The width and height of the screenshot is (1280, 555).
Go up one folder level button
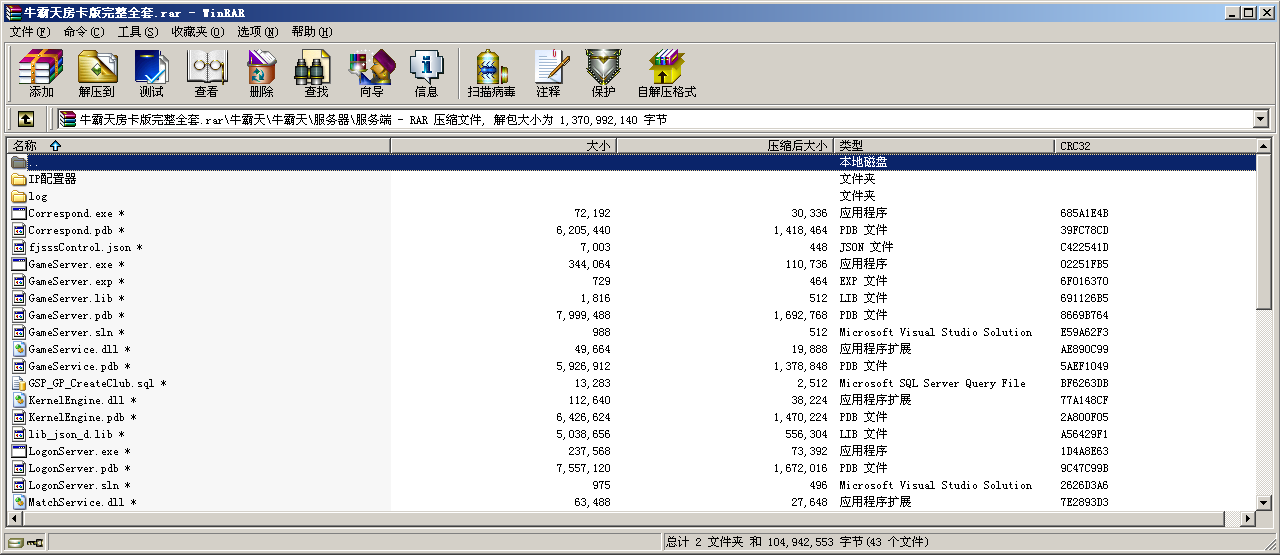[26, 119]
